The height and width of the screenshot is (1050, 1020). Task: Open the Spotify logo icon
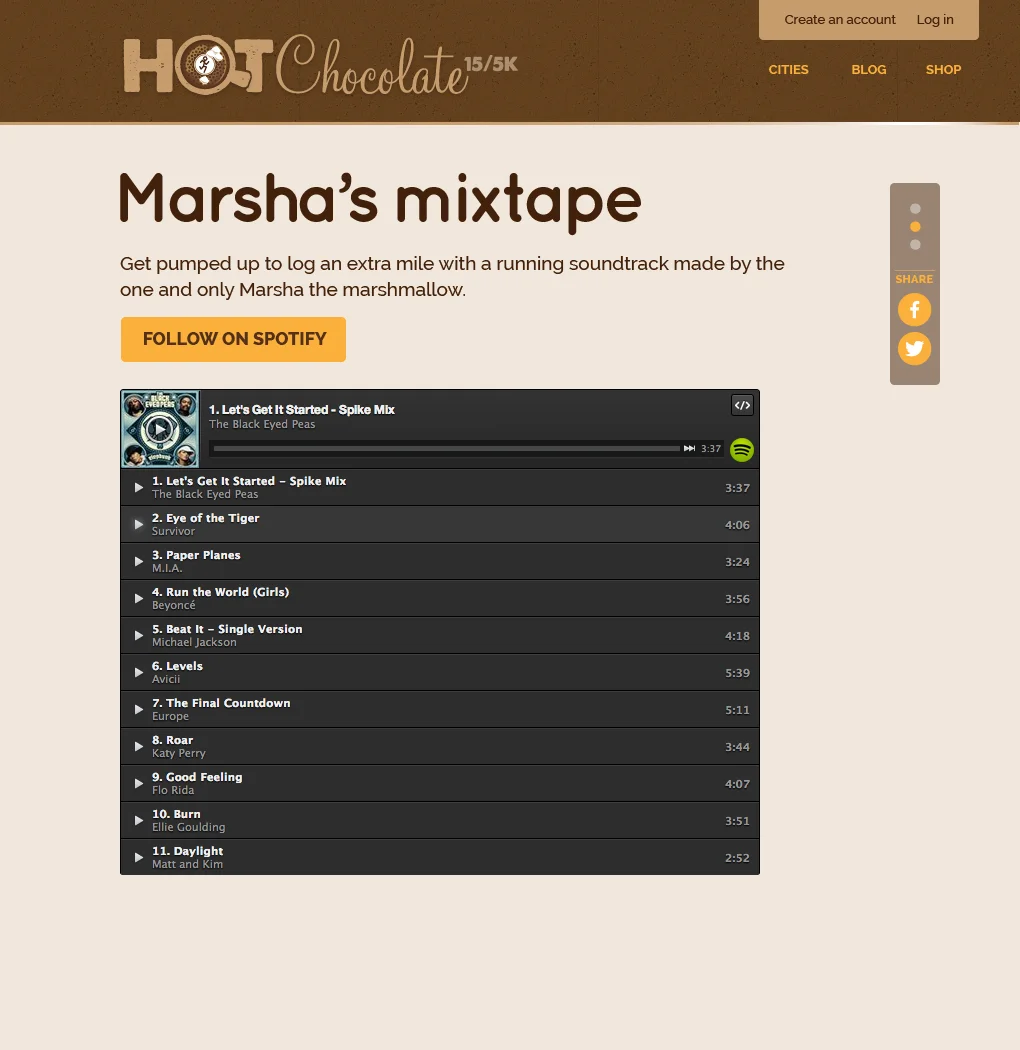[x=741, y=449]
